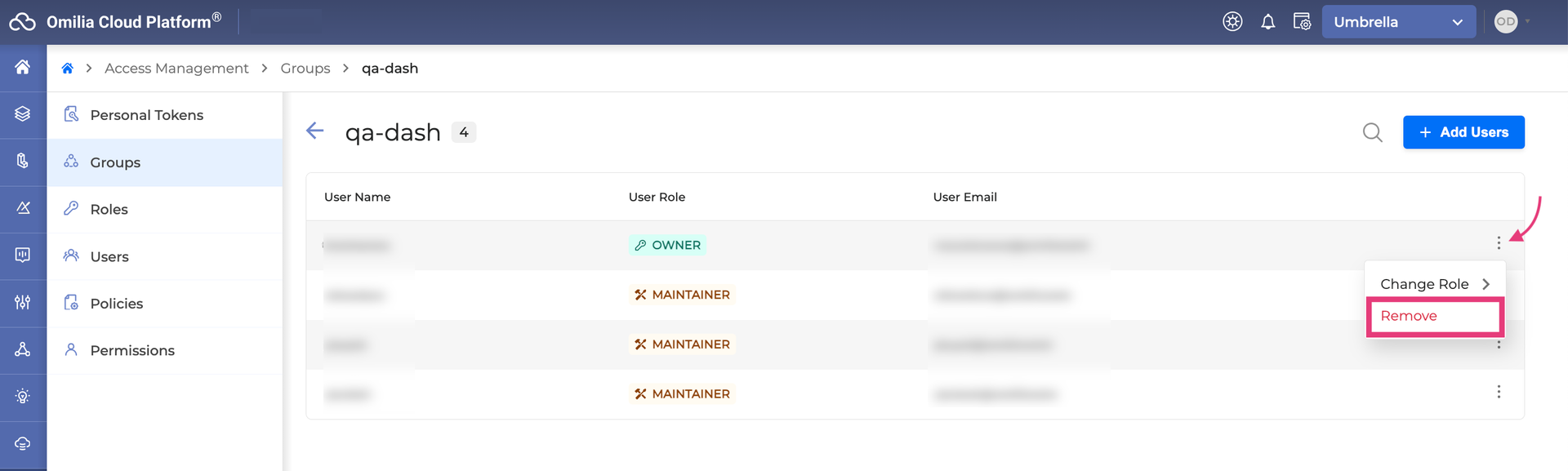Open the Umbrella organization dropdown

coord(1398,22)
